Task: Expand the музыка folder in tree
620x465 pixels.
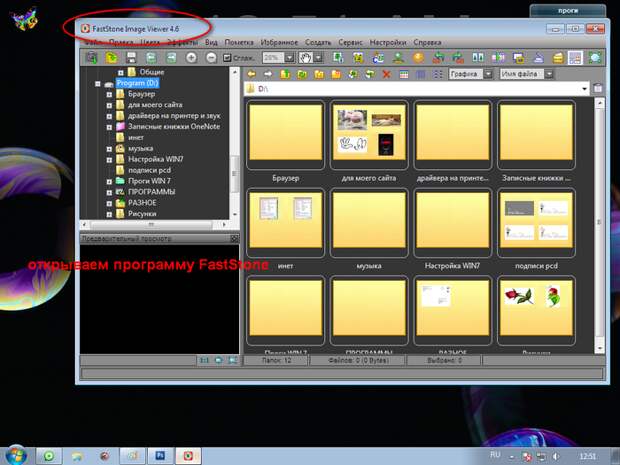Action: click(x=109, y=149)
